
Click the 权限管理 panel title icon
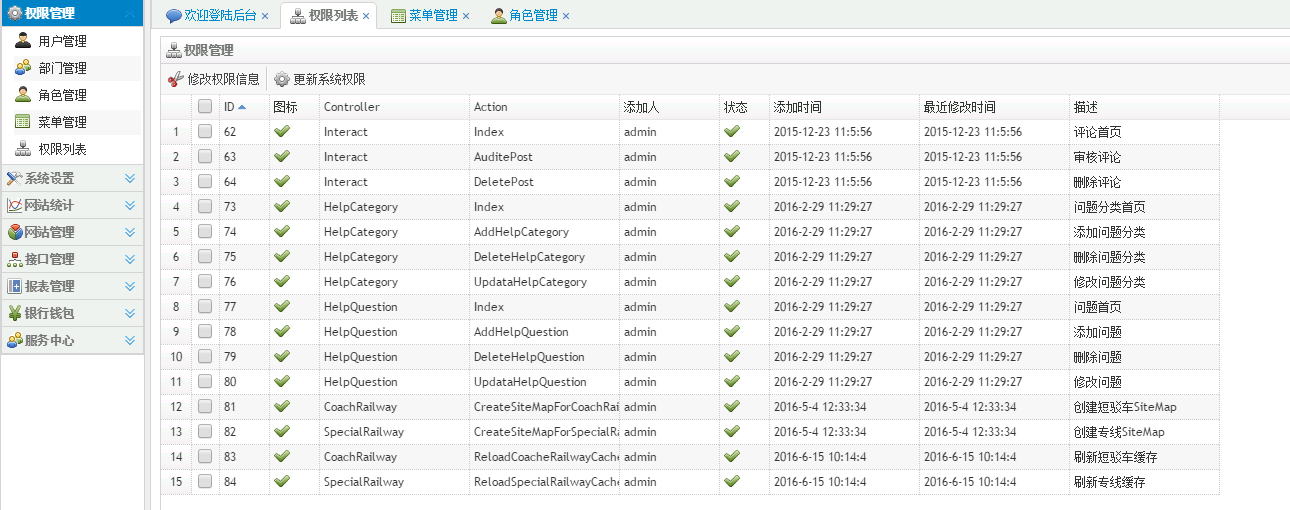[173, 49]
